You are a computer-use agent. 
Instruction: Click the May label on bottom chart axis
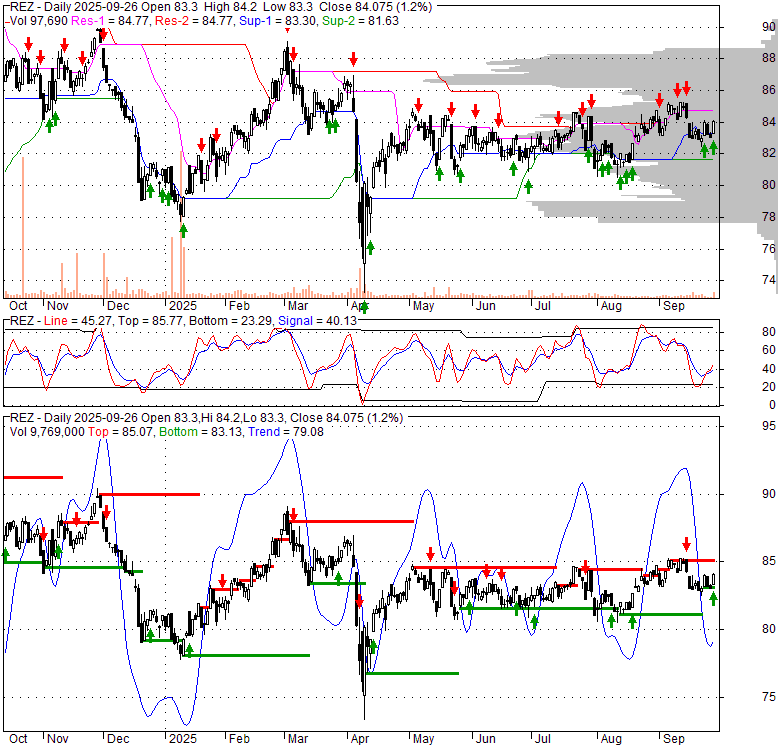click(x=423, y=739)
